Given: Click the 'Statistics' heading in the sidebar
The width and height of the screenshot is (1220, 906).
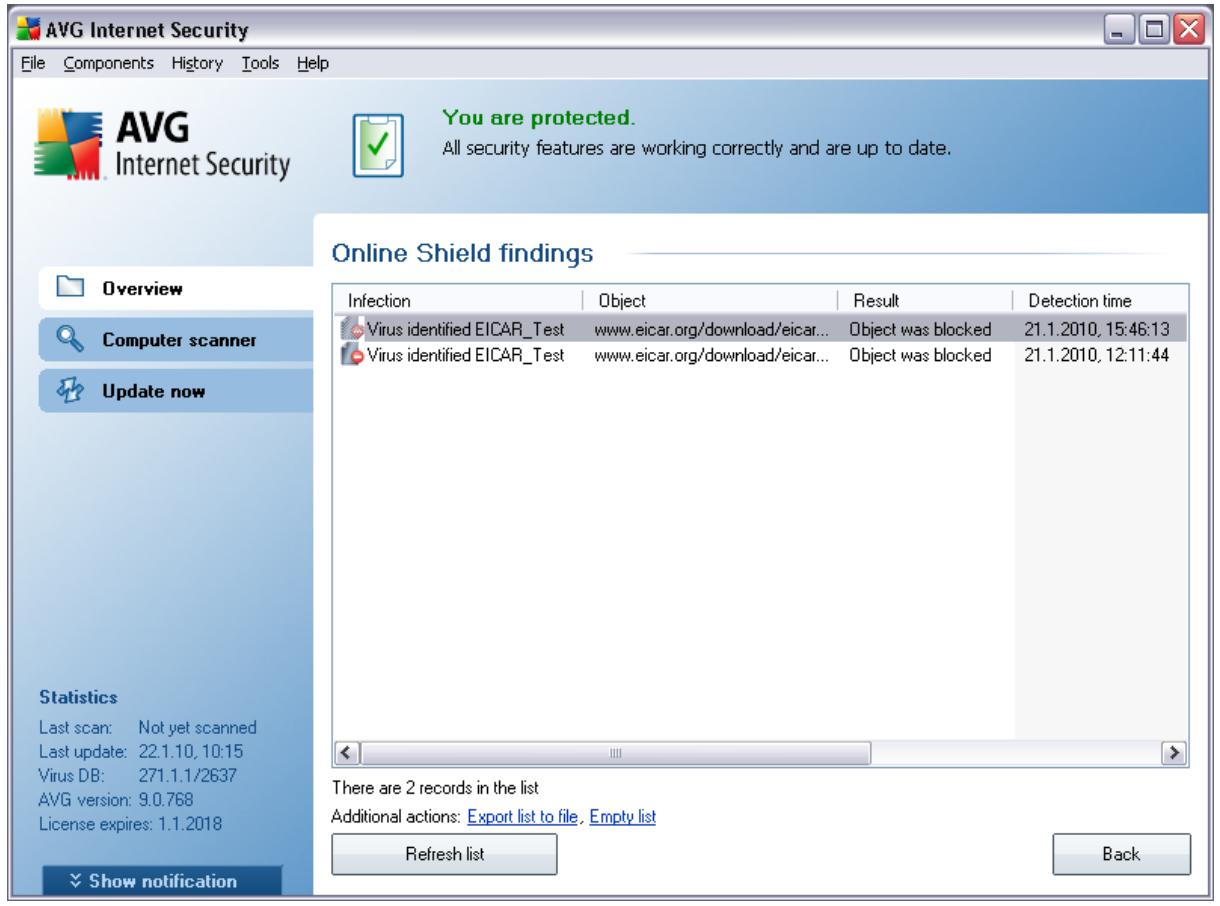Looking at the screenshot, I should pos(78,697).
